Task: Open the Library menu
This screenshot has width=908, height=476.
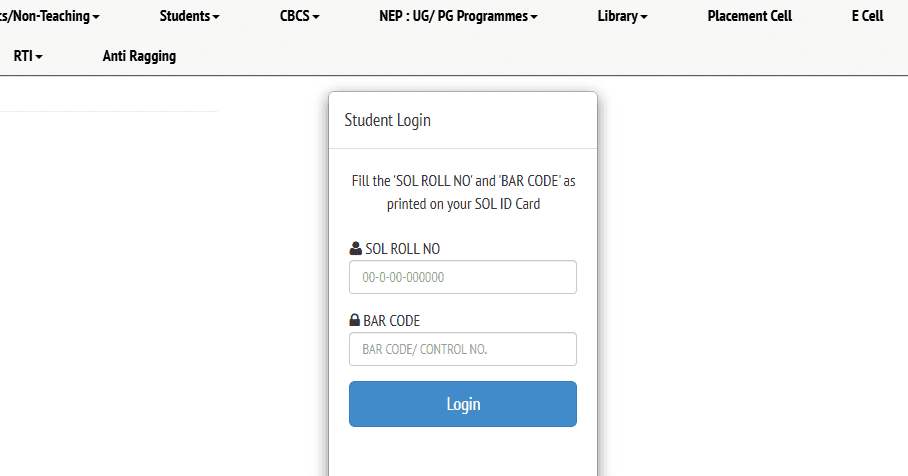Action: click(x=621, y=17)
